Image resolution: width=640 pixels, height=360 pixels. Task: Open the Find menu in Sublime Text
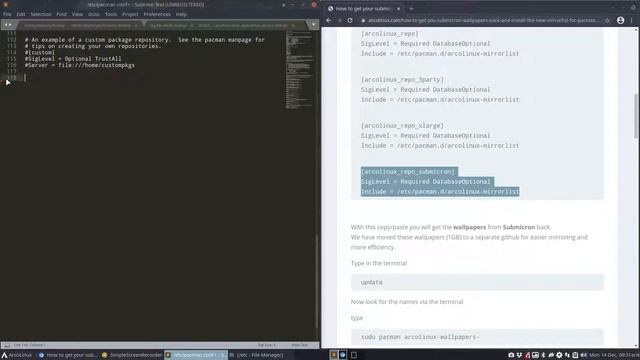pos(62,14)
